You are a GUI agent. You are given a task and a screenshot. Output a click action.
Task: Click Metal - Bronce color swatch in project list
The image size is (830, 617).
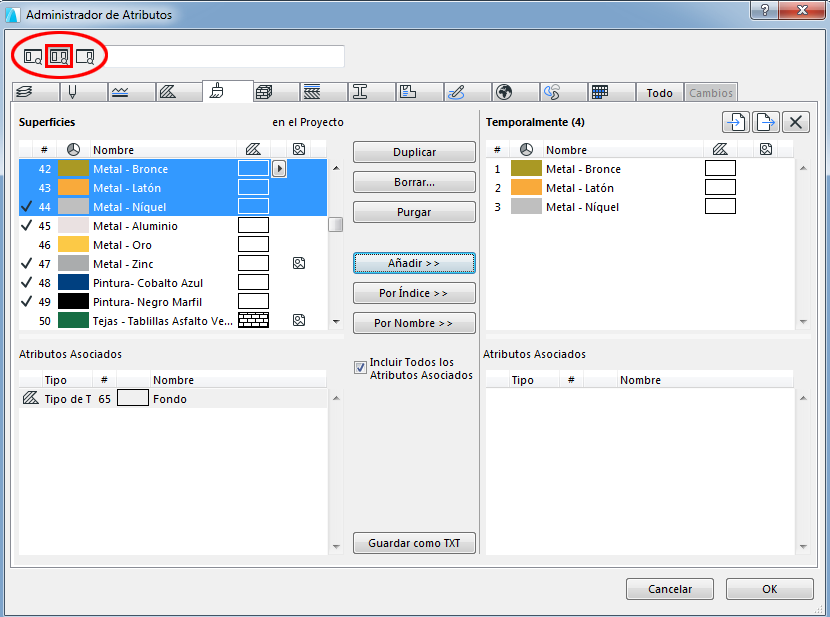click(73, 169)
